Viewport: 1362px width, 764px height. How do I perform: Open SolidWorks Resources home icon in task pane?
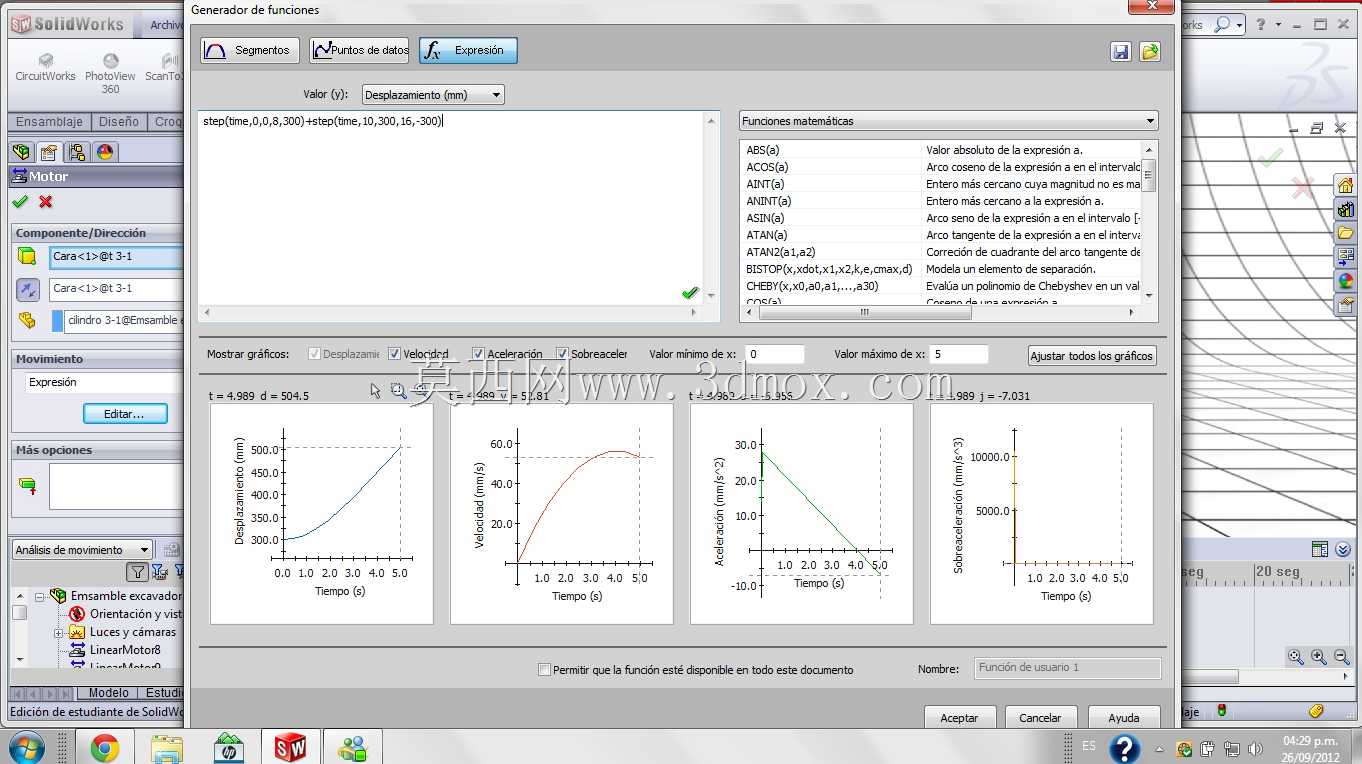point(1345,185)
